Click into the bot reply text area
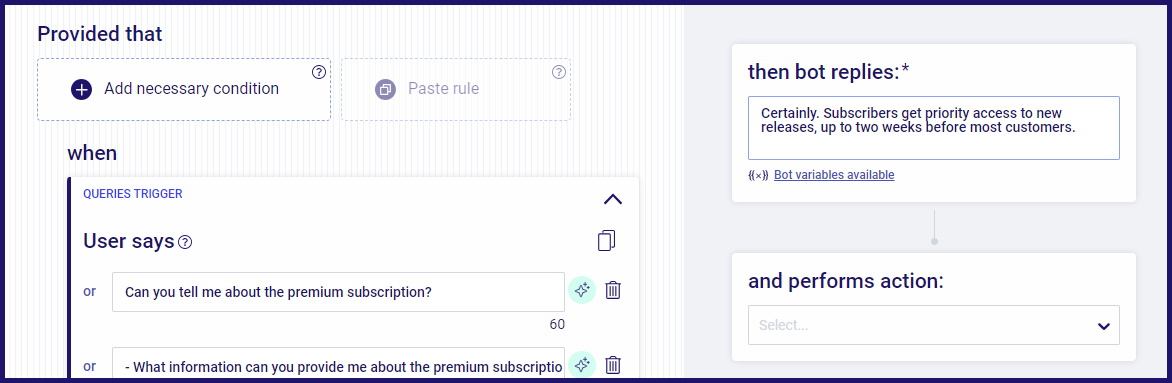The image size is (1172, 383). coord(934,128)
